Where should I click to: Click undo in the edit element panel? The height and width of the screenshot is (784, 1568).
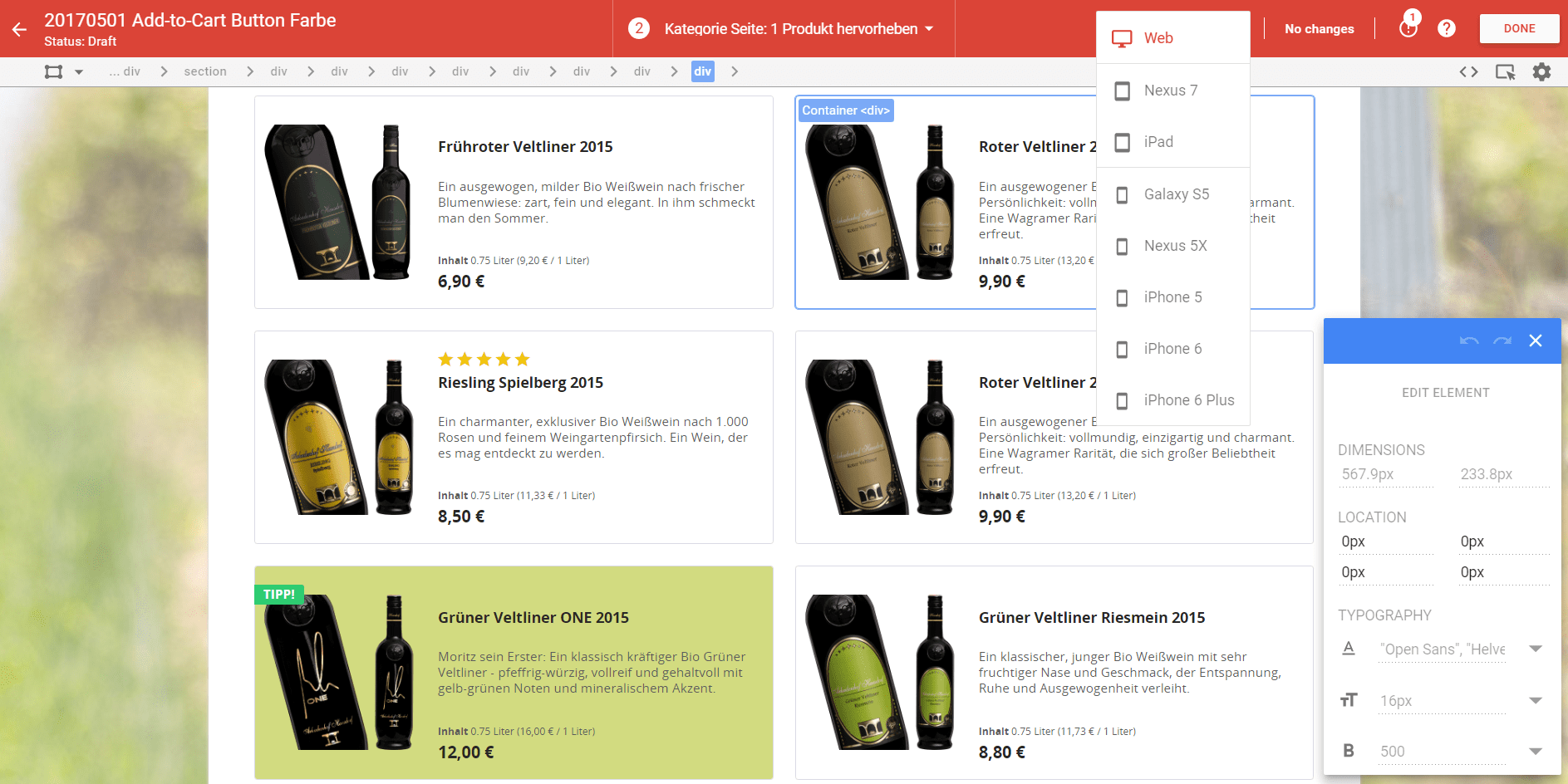[x=1468, y=341]
